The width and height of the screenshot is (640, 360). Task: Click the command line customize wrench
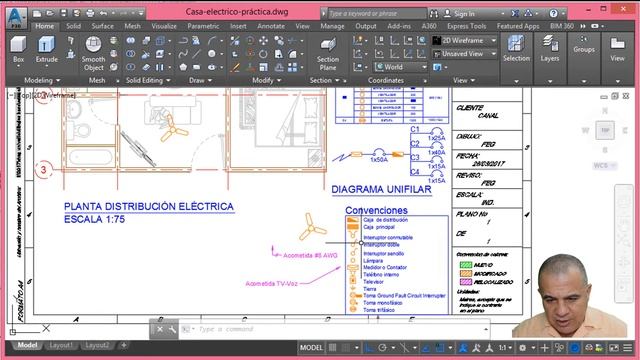tap(172, 329)
